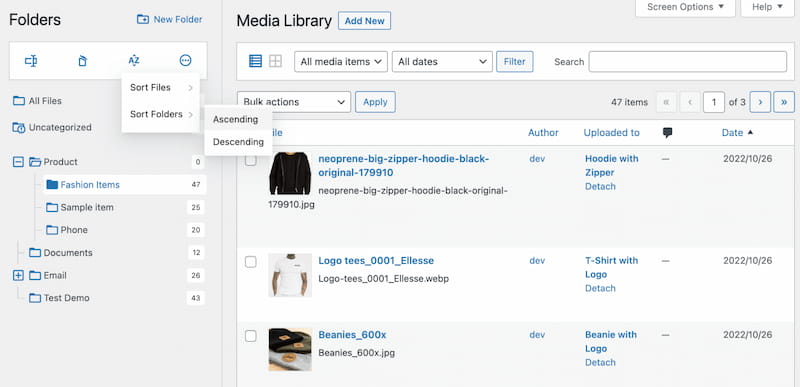Expand the Email folder tree
The image size is (800, 387).
18,275
